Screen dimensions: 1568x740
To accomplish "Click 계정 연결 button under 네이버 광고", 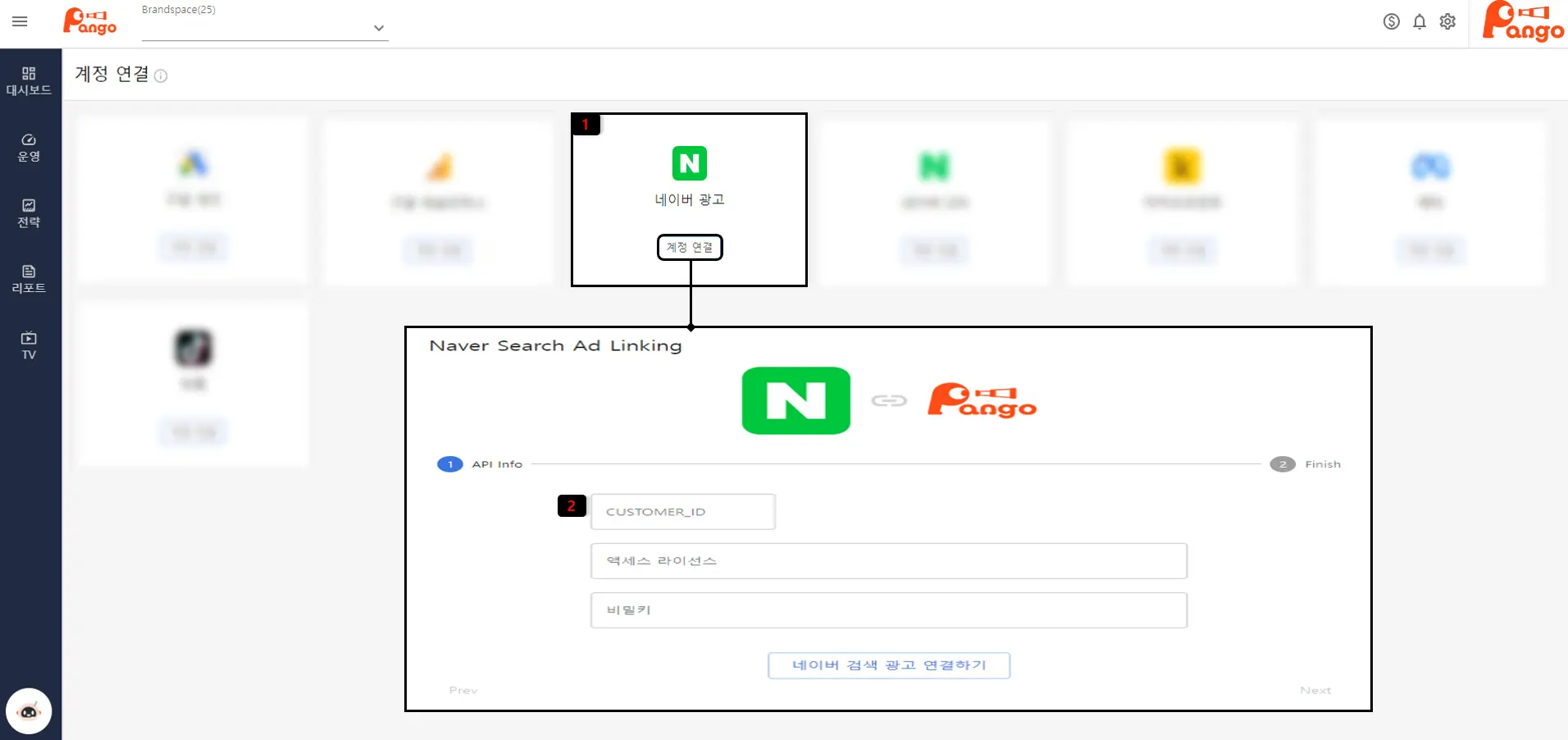I will tap(689, 247).
